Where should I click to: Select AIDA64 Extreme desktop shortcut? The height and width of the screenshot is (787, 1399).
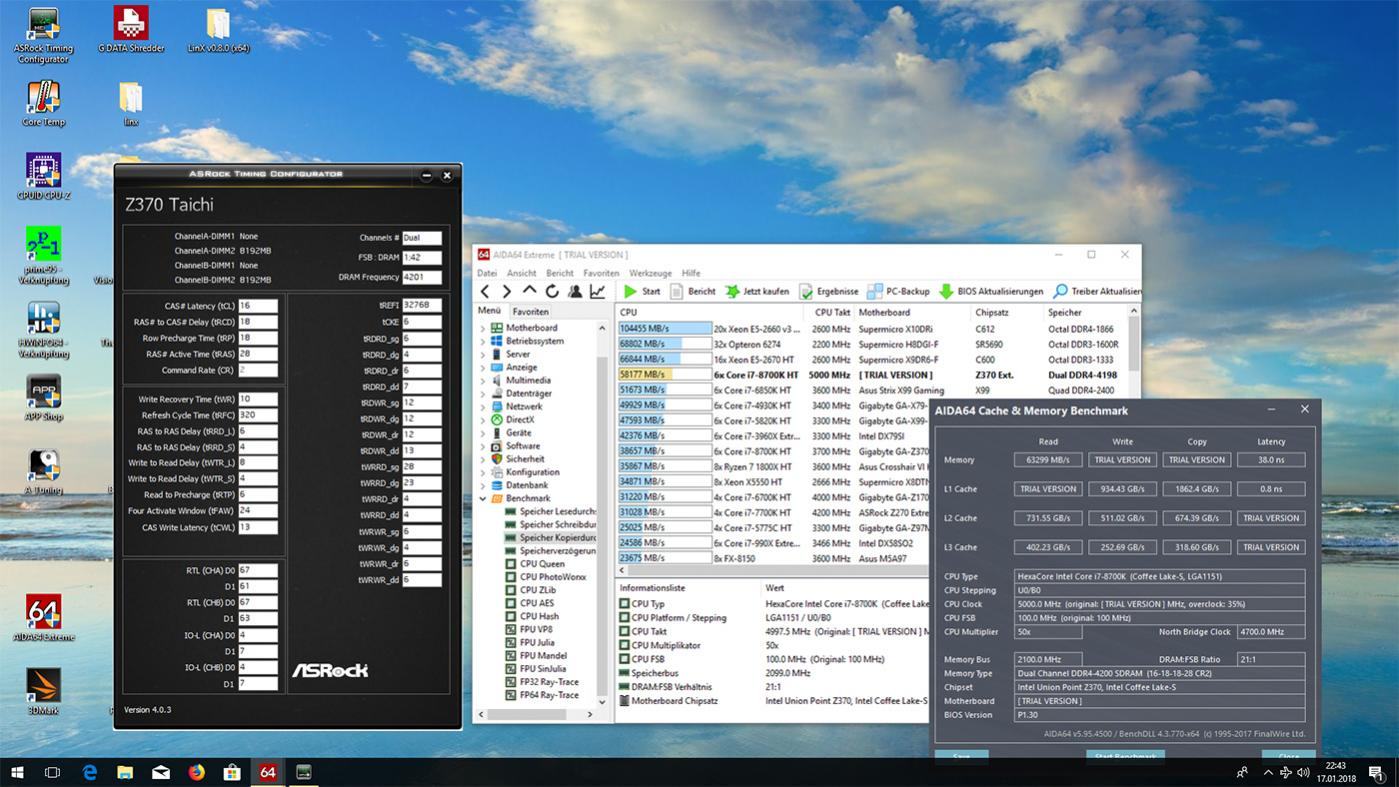pyautogui.click(x=43, y=618)
